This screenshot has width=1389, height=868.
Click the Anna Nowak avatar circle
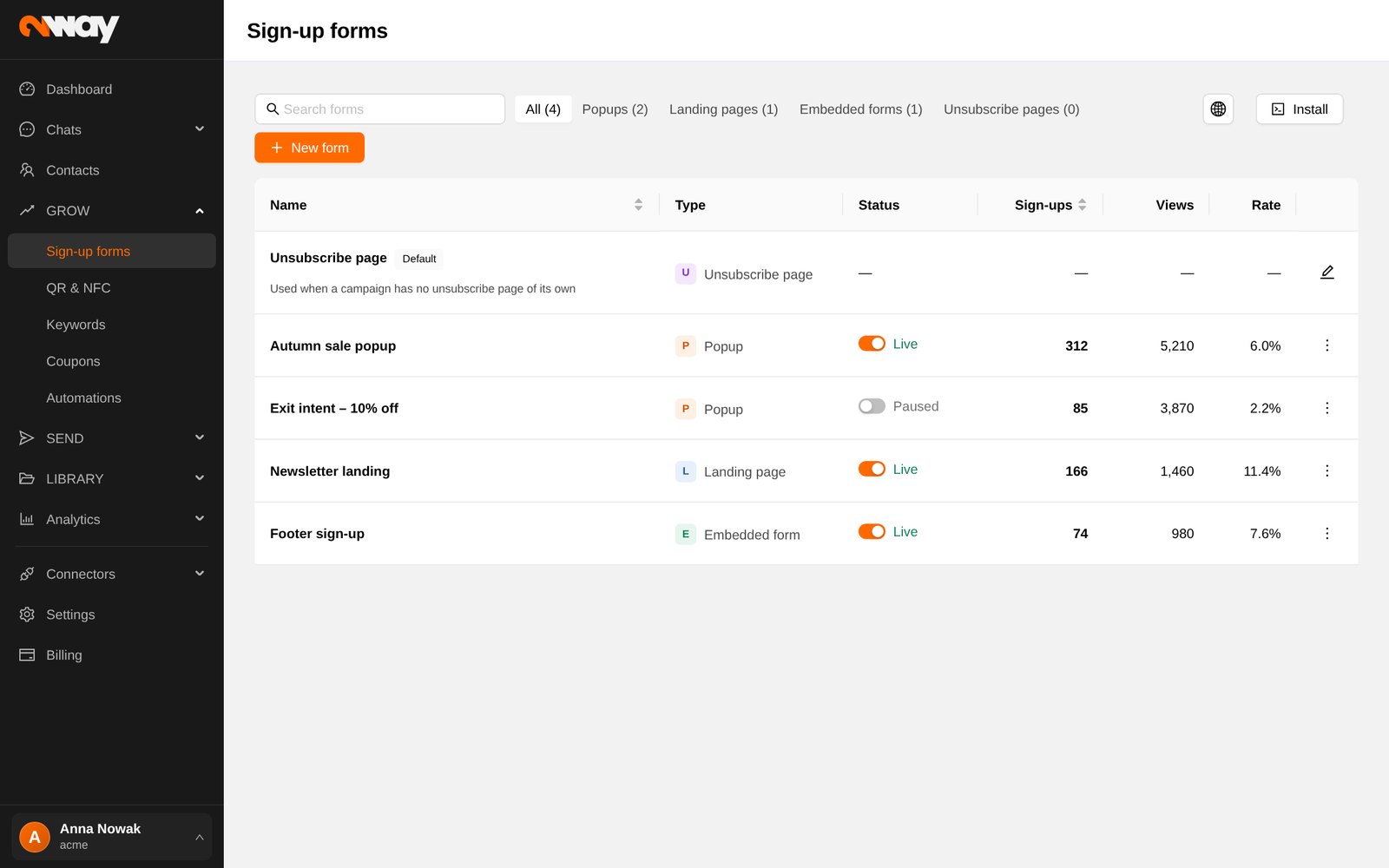[x=35, y=837]
